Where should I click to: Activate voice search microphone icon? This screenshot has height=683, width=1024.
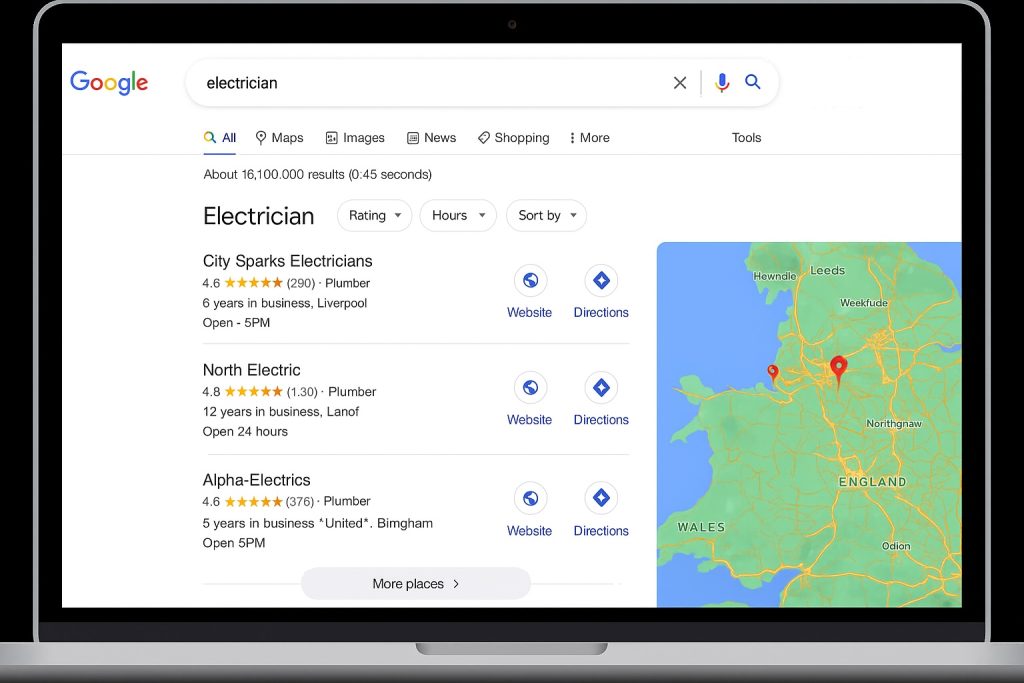[722, 83]
